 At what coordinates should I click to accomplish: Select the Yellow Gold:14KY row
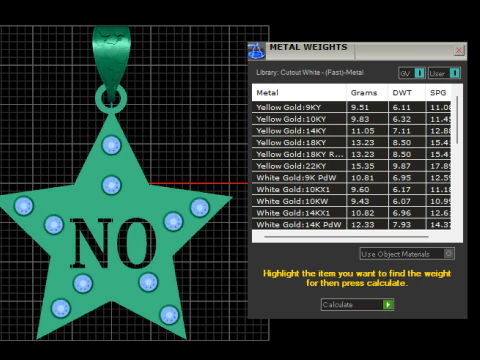click(x=351, y=131)
